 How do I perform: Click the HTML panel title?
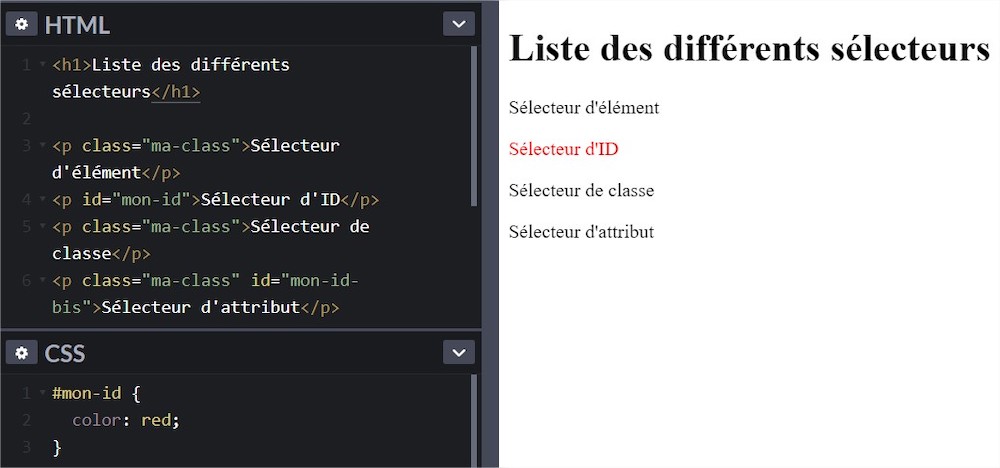(x=77, y=25)
